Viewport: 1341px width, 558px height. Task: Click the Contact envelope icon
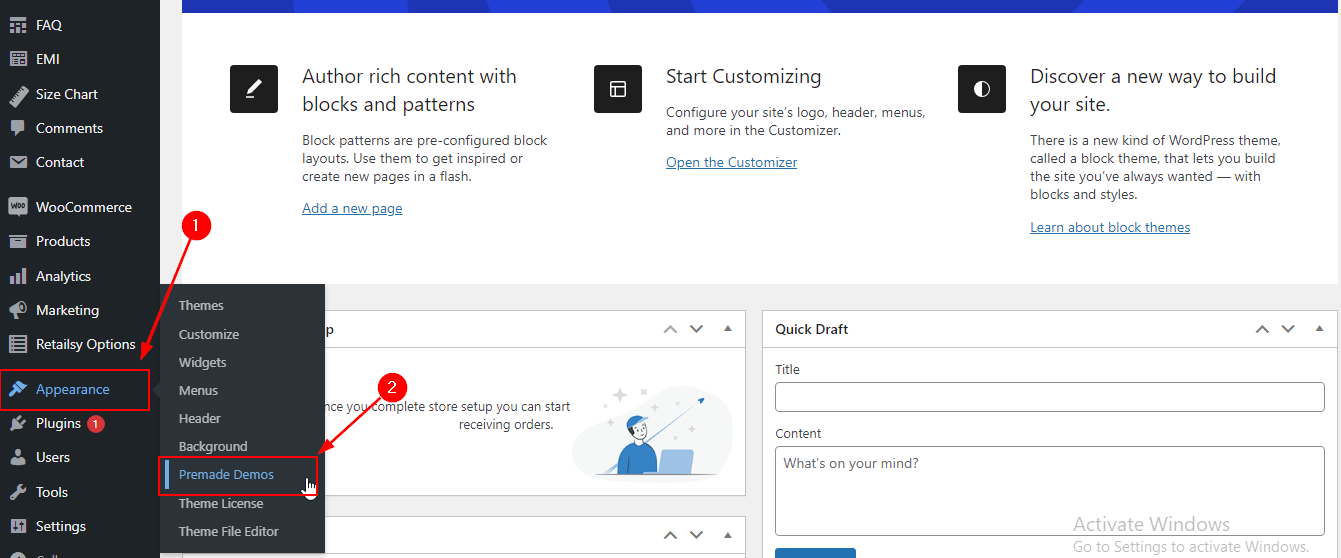point(18,162)
